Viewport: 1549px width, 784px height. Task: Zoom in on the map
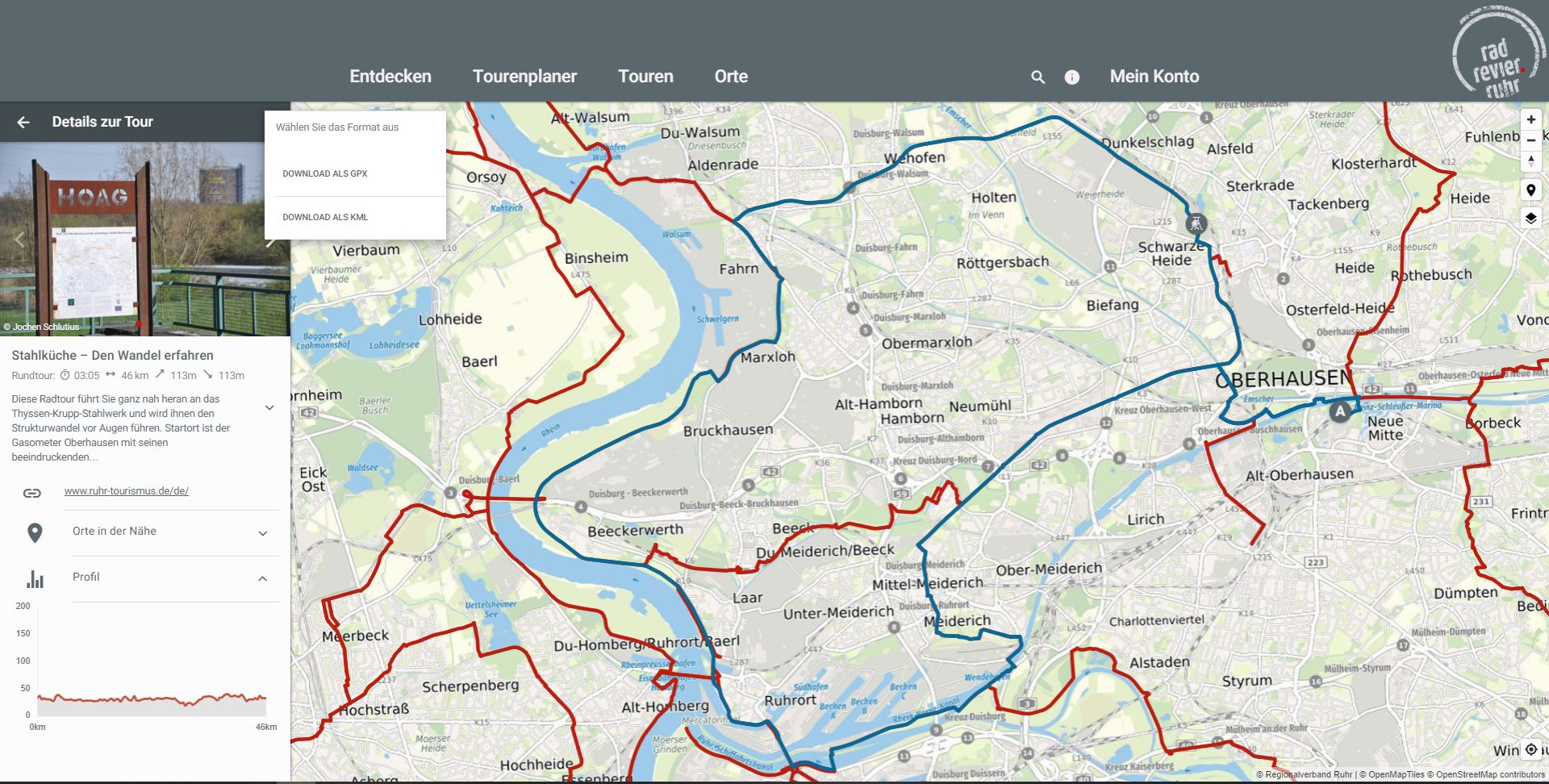click(1530, 119)
